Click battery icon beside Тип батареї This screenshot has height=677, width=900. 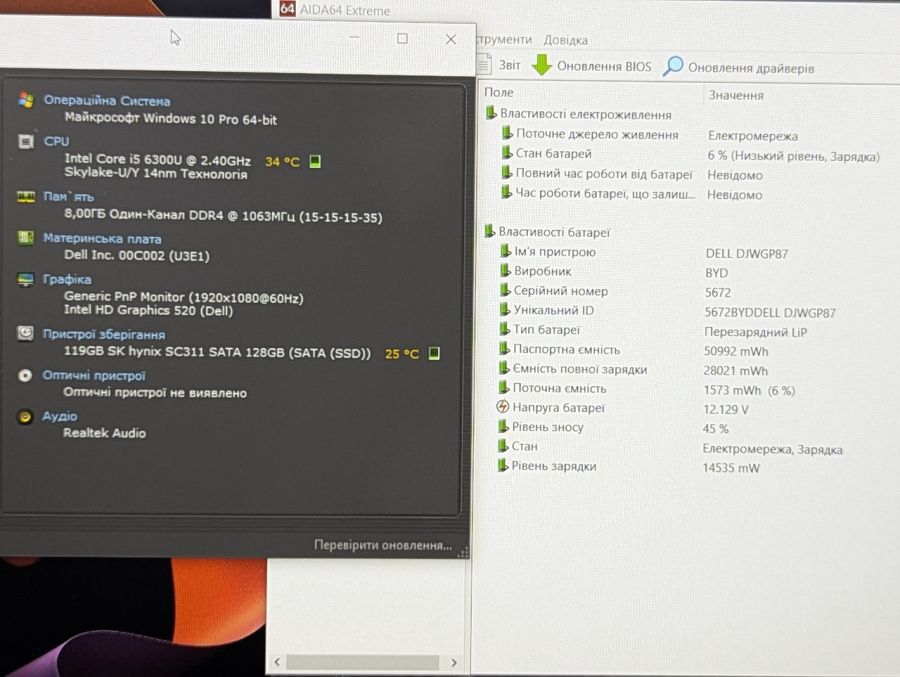(x=505, y=328)
